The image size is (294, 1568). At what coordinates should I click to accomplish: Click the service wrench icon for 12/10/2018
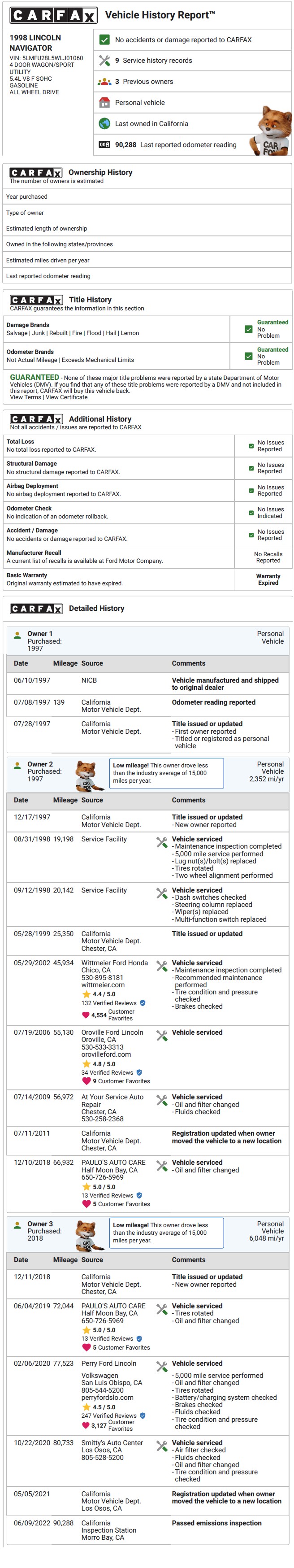[x=162, y=1166]
